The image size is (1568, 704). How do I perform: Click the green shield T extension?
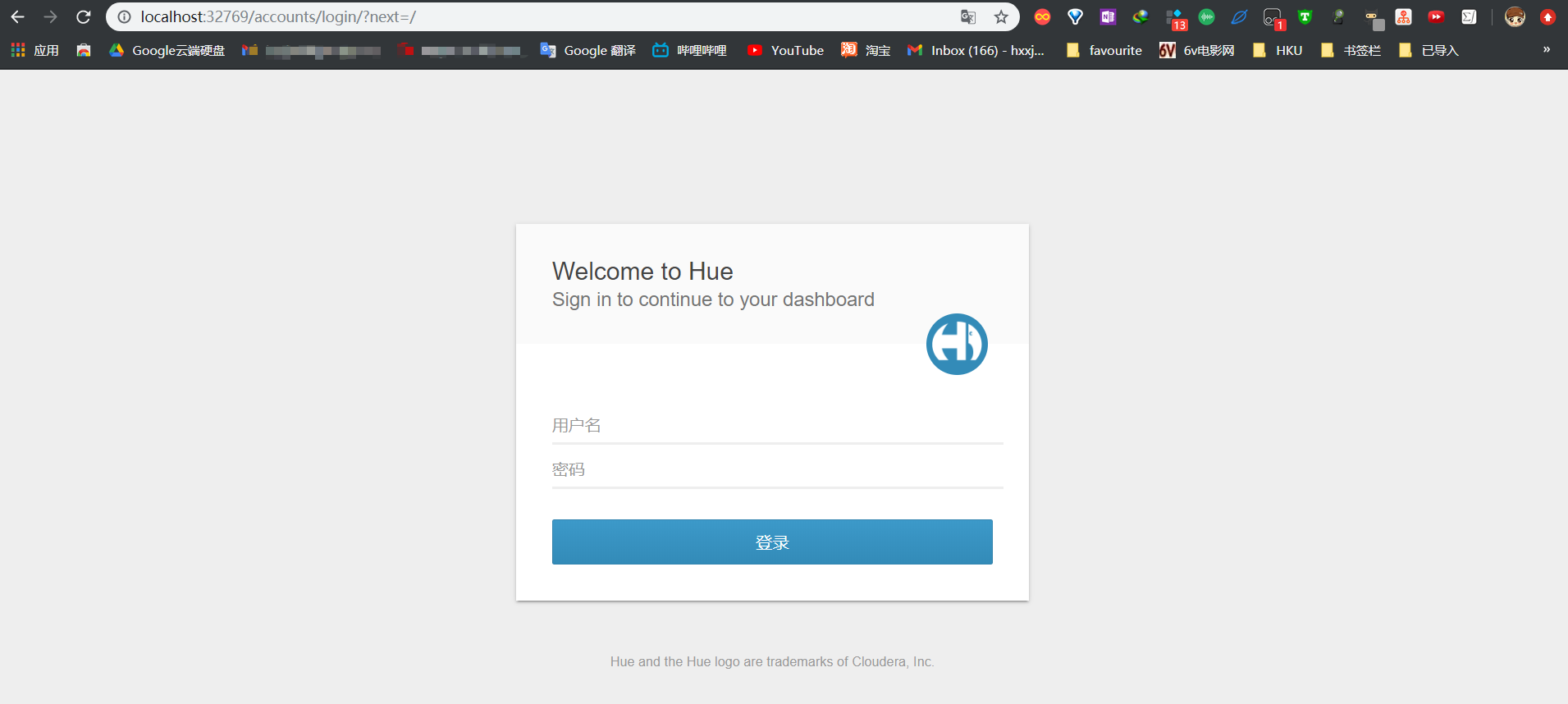[1305, 16]
